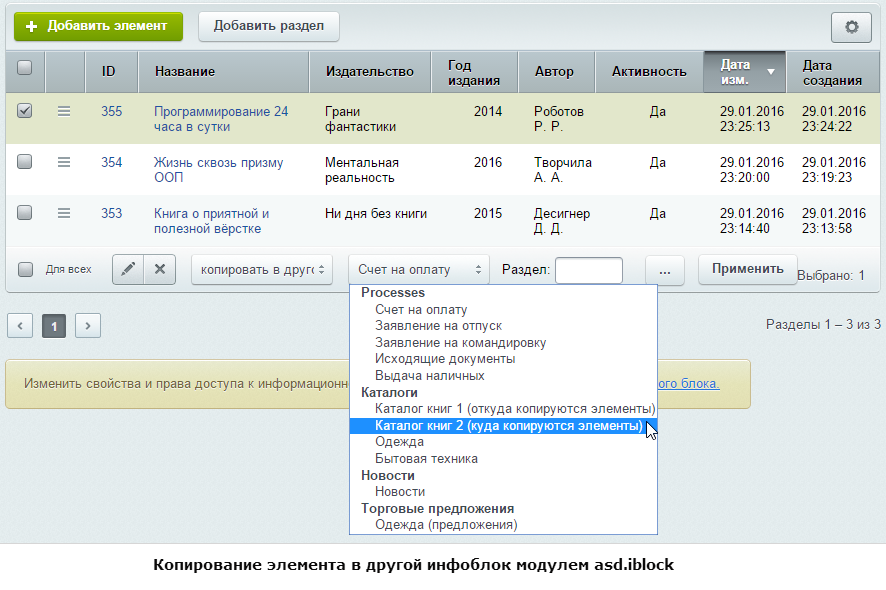This screenshot has width=886, height=590.
Task: Open the row menu for element 355
Action: 64,111
